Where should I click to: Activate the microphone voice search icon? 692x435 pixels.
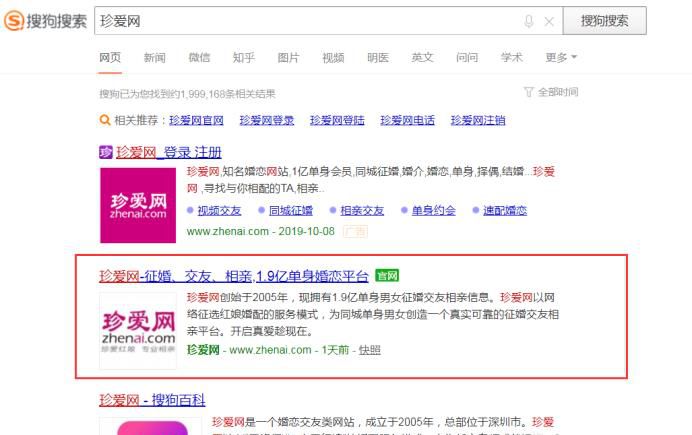[529, 21]
